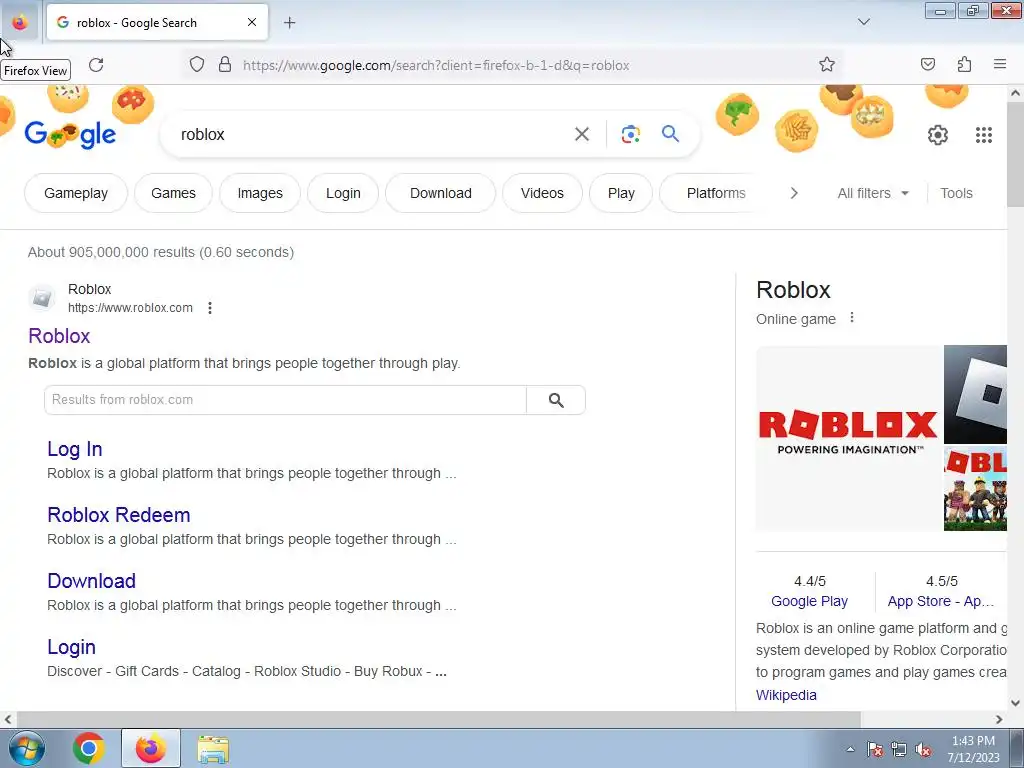Viewport: 1024px width, 768px height.
Task: Select the Gameplay filter chip
Action: tap(76, 193)
